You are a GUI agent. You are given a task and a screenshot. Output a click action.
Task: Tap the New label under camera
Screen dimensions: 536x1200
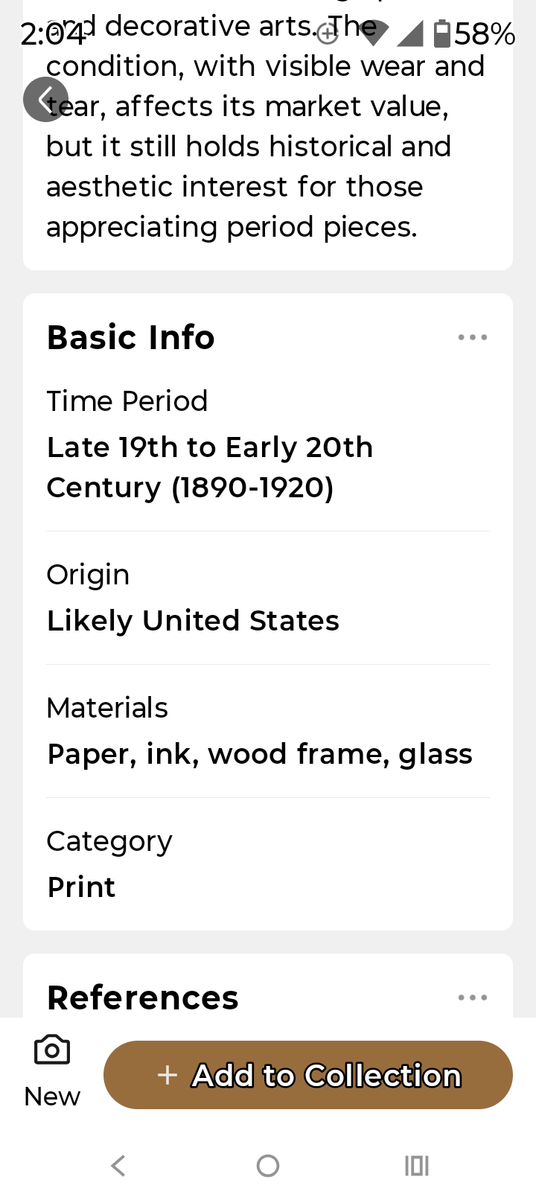click(x=52, y=1096)
